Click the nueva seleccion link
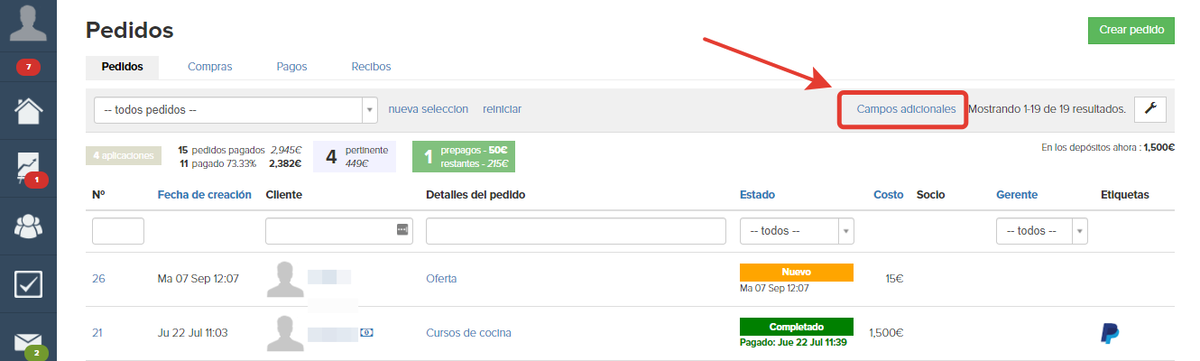The height and width of the screenshot is (361, 1200). pos(428,108)
